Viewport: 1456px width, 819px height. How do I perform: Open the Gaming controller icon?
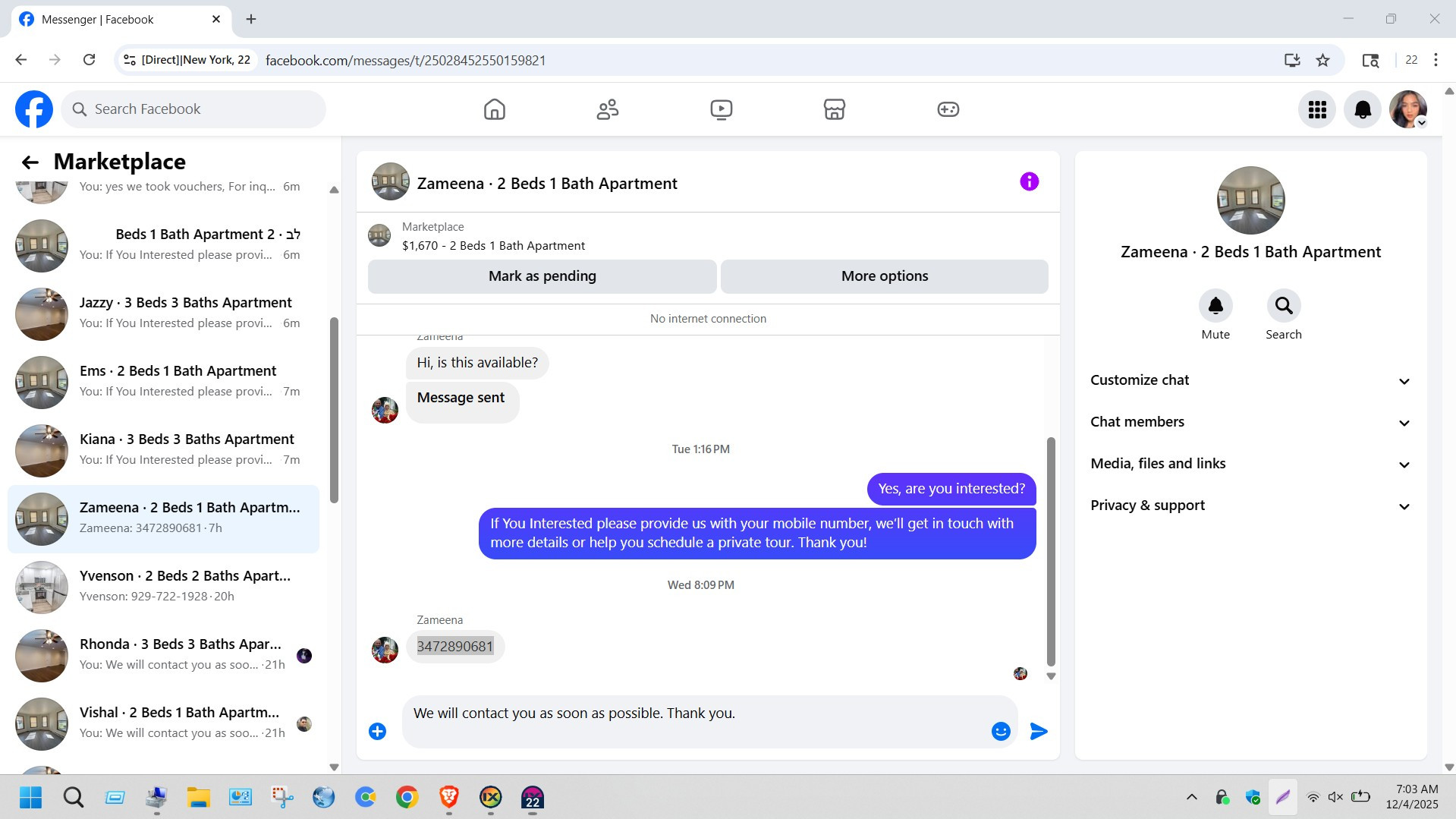tap(948, 109)
